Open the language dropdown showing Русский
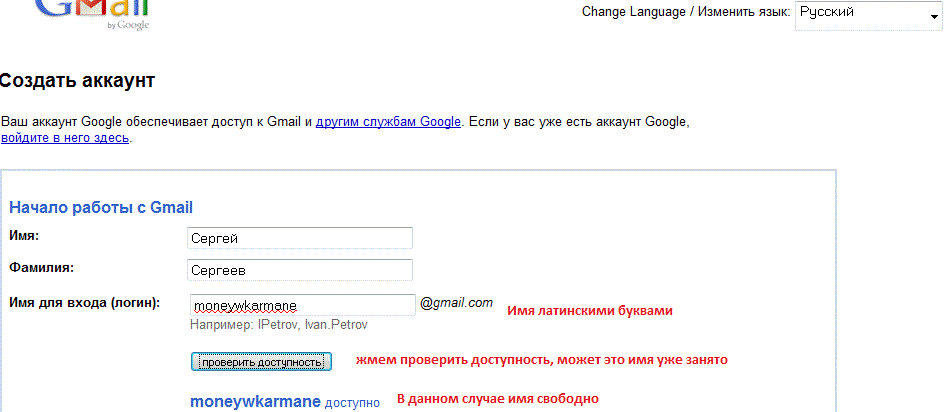Viewport: 947px width, 412px height. click(x=868, y=16)
